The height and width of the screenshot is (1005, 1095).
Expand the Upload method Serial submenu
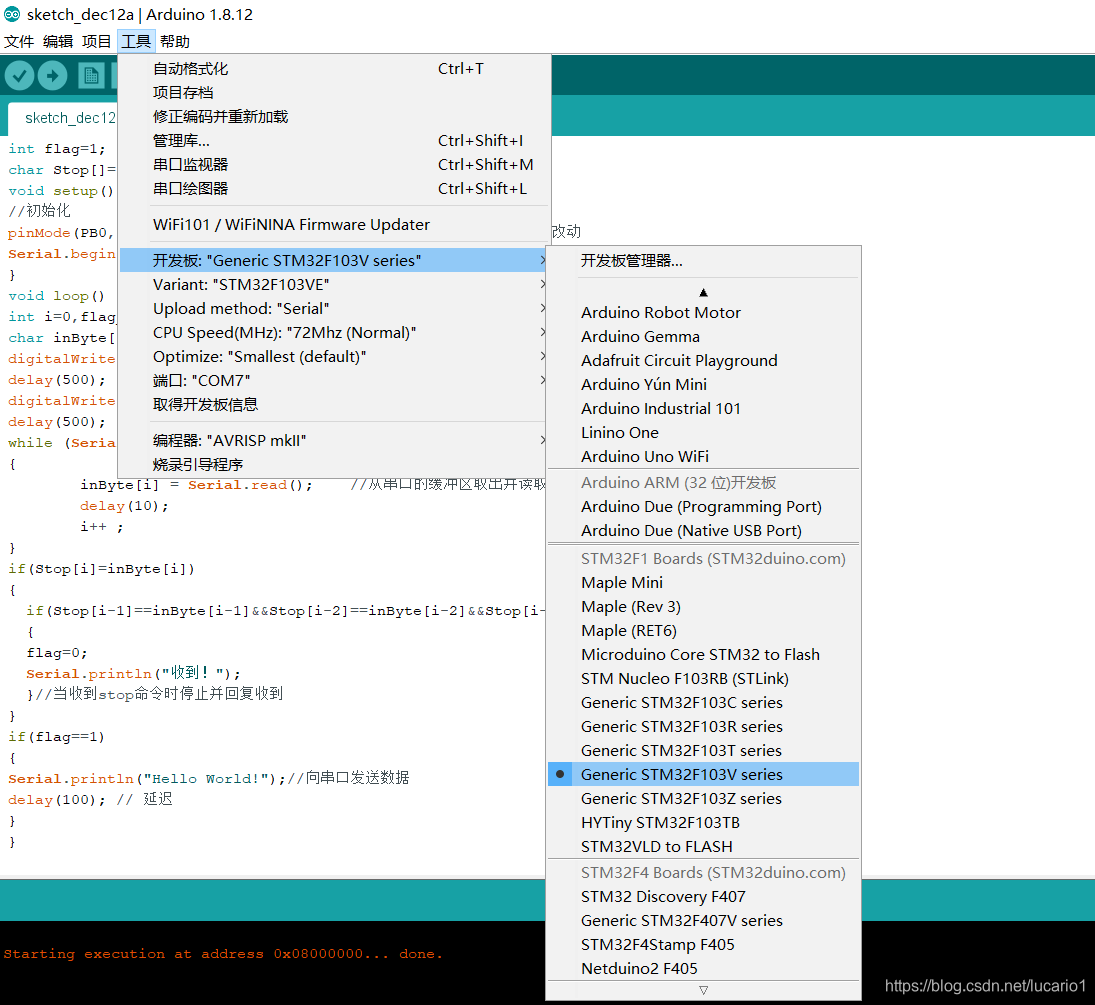334,308
